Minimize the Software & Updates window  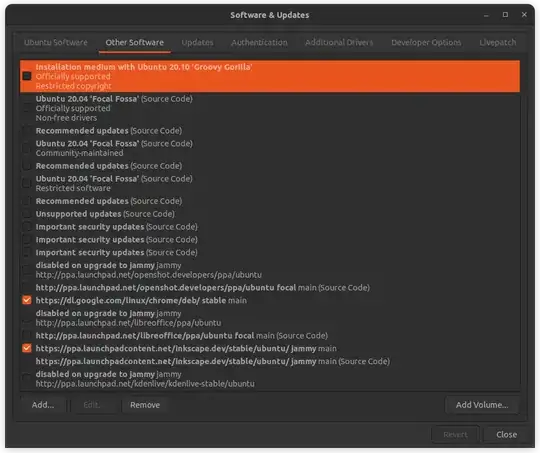click(486, 15)
